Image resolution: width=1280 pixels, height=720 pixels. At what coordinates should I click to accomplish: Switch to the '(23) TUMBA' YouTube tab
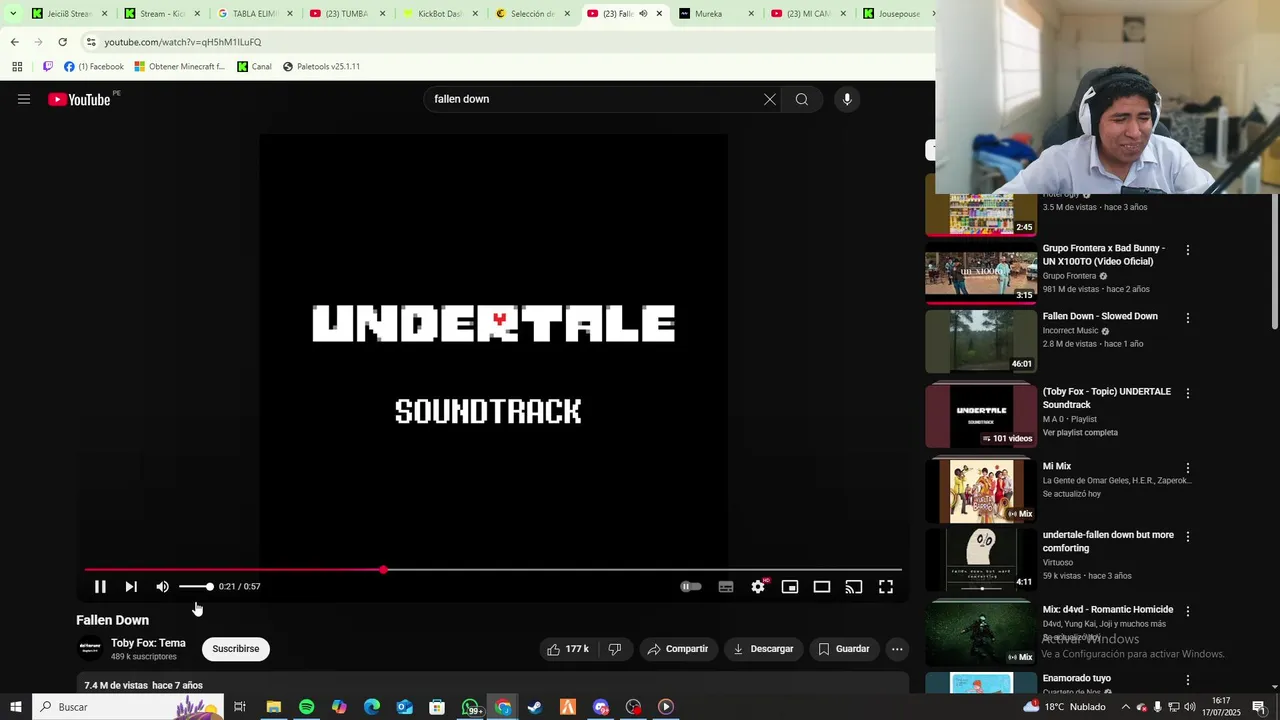[347, 14]
